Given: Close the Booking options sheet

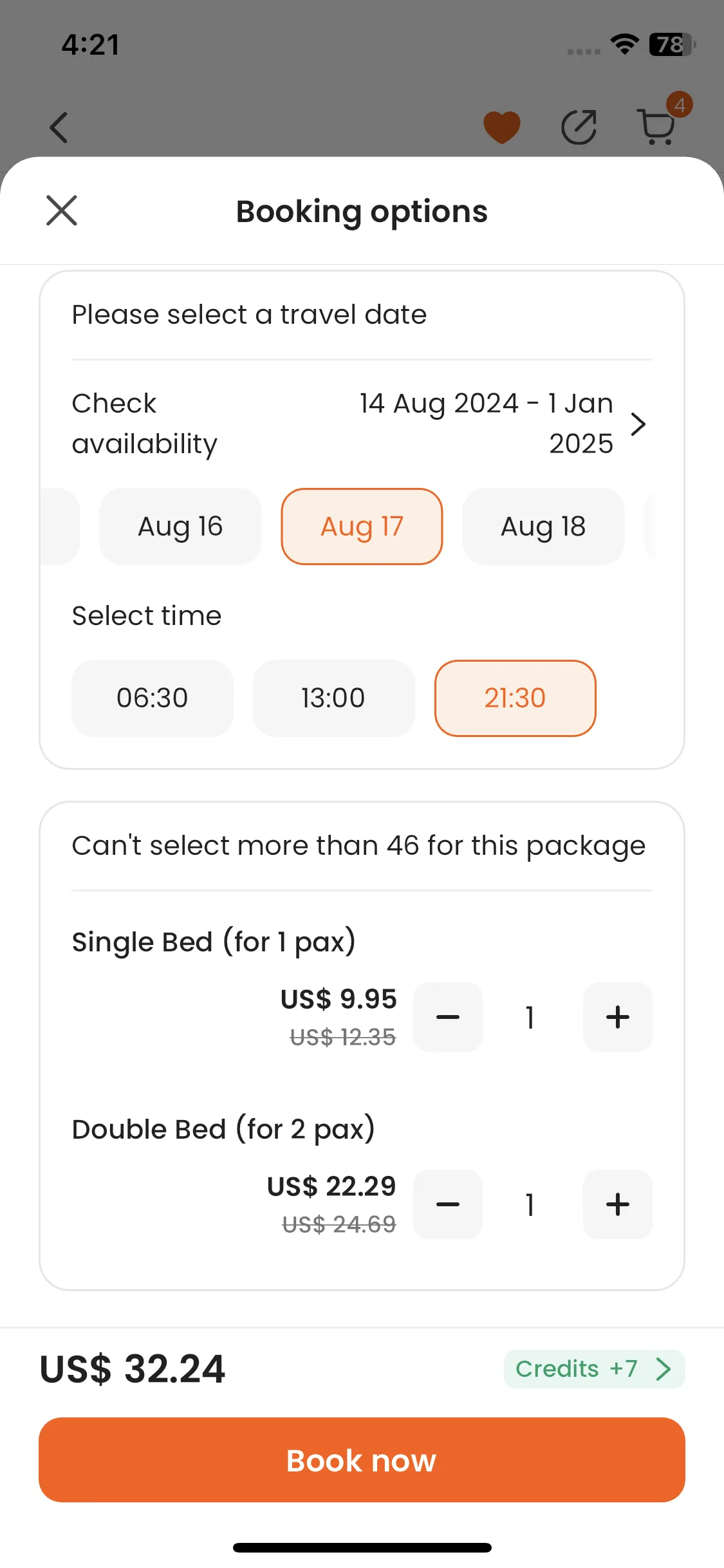Looking at the screenshot, I should click(x=62, y=210).
